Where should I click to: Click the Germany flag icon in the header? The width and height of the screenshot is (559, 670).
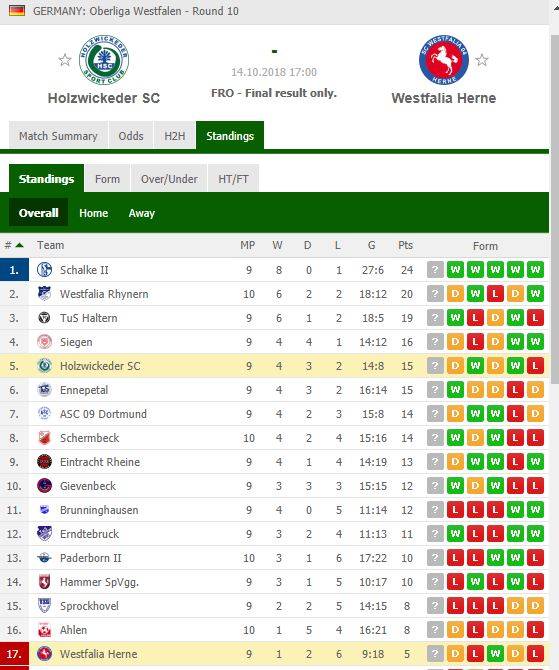pos(17,10)
